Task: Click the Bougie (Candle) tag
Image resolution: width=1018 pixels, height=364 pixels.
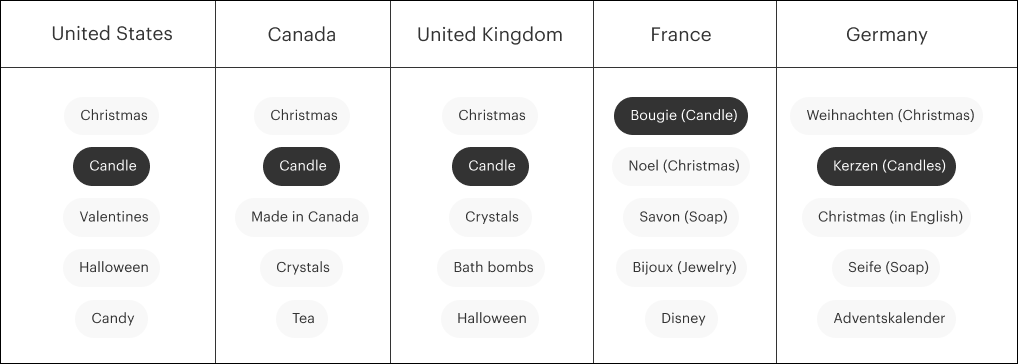Action: pos(681,115)
